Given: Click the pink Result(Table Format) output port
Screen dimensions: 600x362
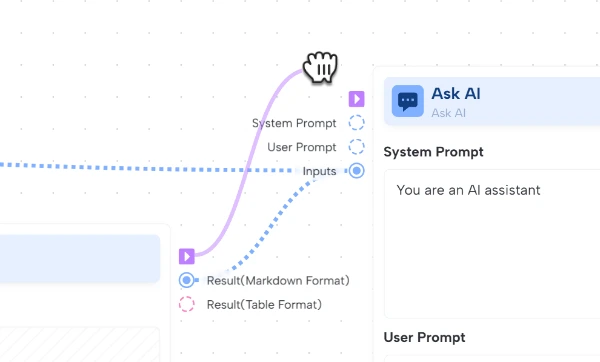Looking at the screenshot, I should 187,304.
